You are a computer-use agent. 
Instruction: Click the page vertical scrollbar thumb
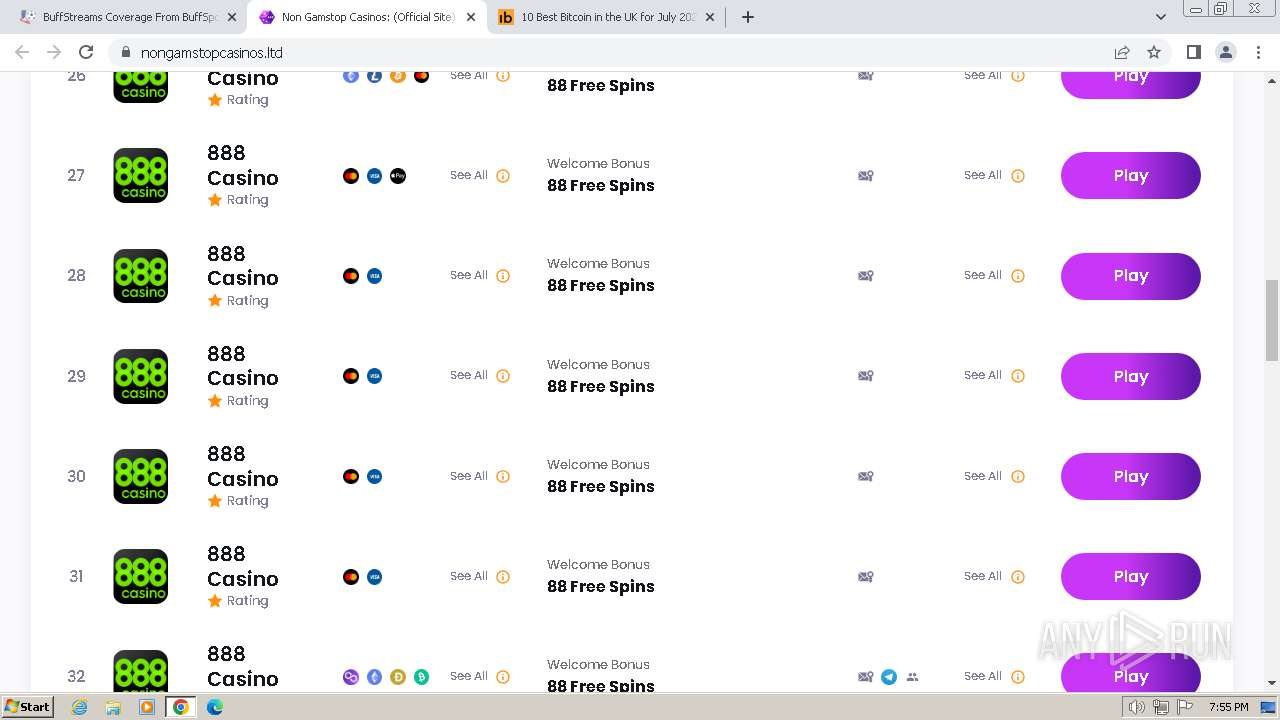[1272, 320]
